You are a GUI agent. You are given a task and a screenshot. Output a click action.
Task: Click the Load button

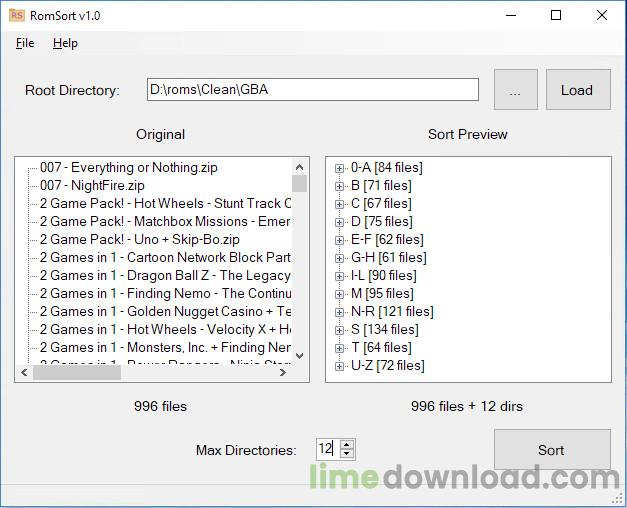[x=578, y=90]
